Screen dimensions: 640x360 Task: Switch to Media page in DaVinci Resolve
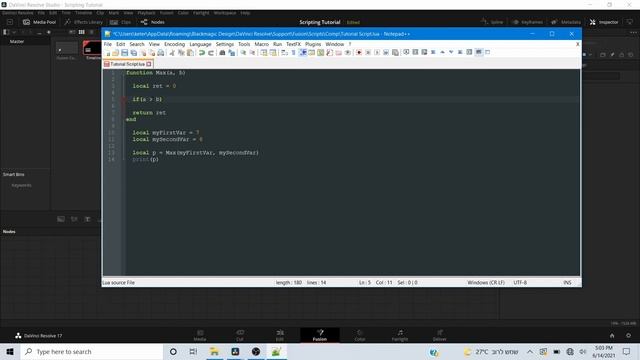[x=200, y=335]
